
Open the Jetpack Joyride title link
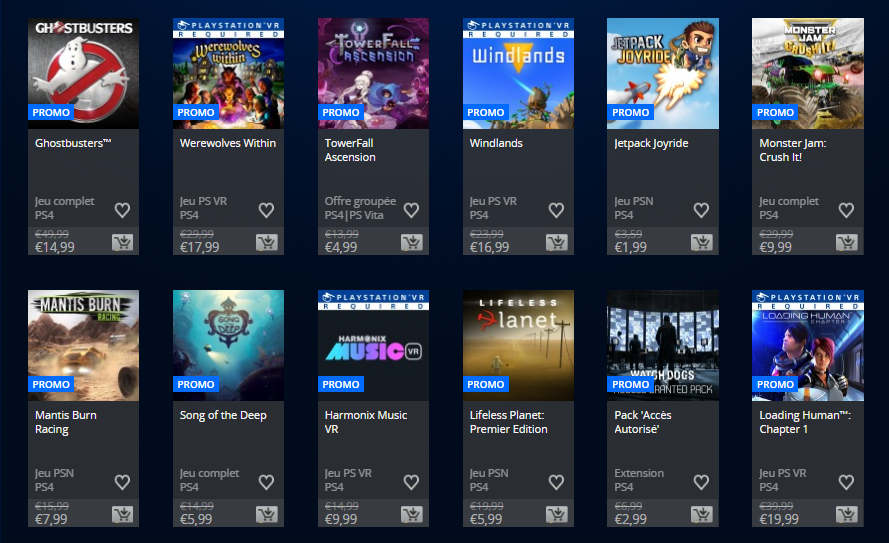pos(651,143)
